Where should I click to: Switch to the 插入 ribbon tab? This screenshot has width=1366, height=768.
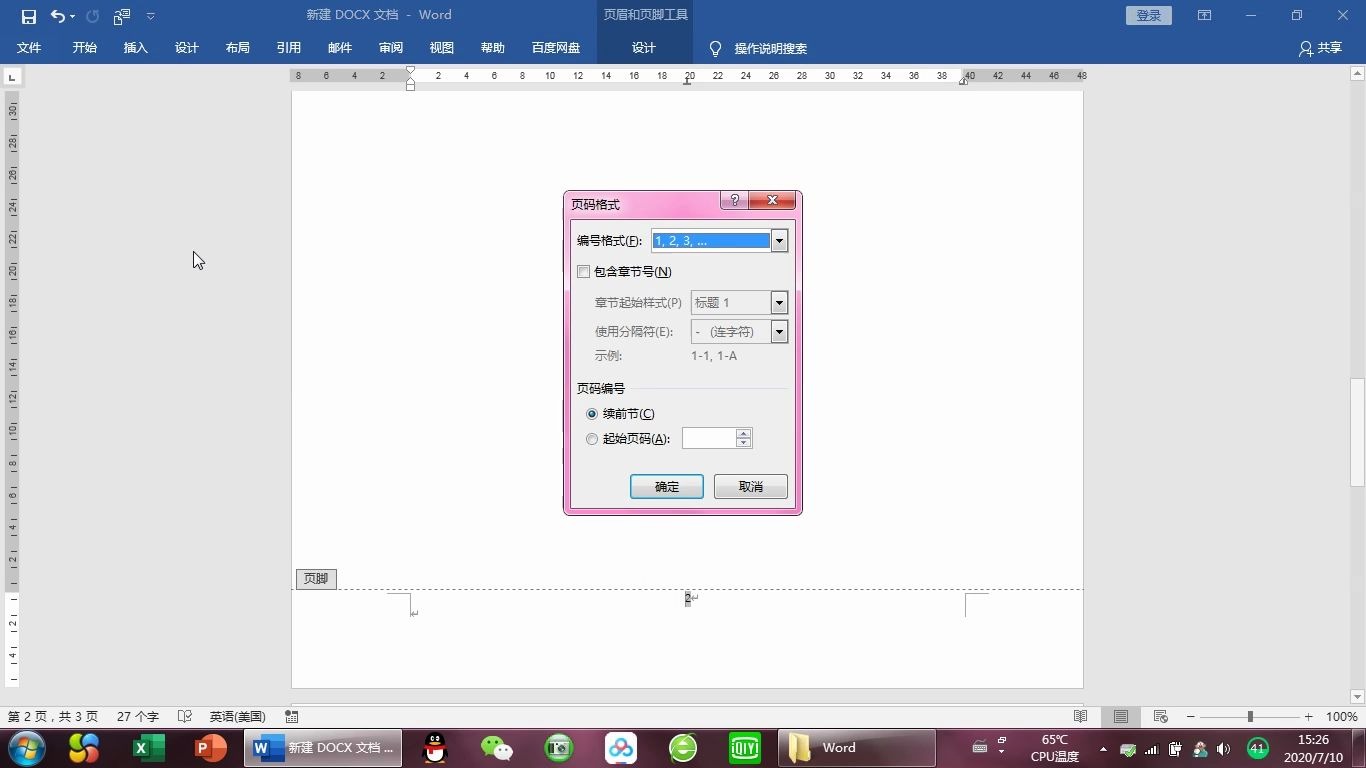point(135,47)
